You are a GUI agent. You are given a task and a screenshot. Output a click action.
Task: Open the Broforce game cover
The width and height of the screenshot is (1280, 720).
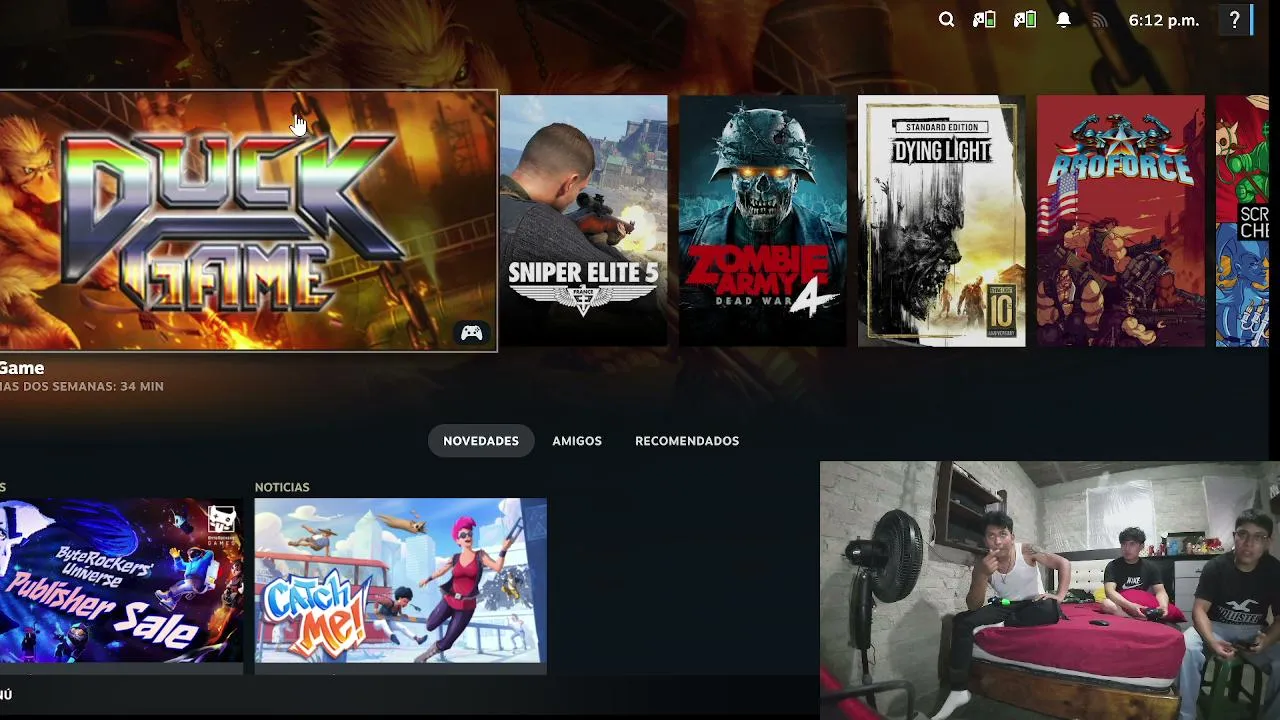pyautogui.click(x=1121, y=221)
